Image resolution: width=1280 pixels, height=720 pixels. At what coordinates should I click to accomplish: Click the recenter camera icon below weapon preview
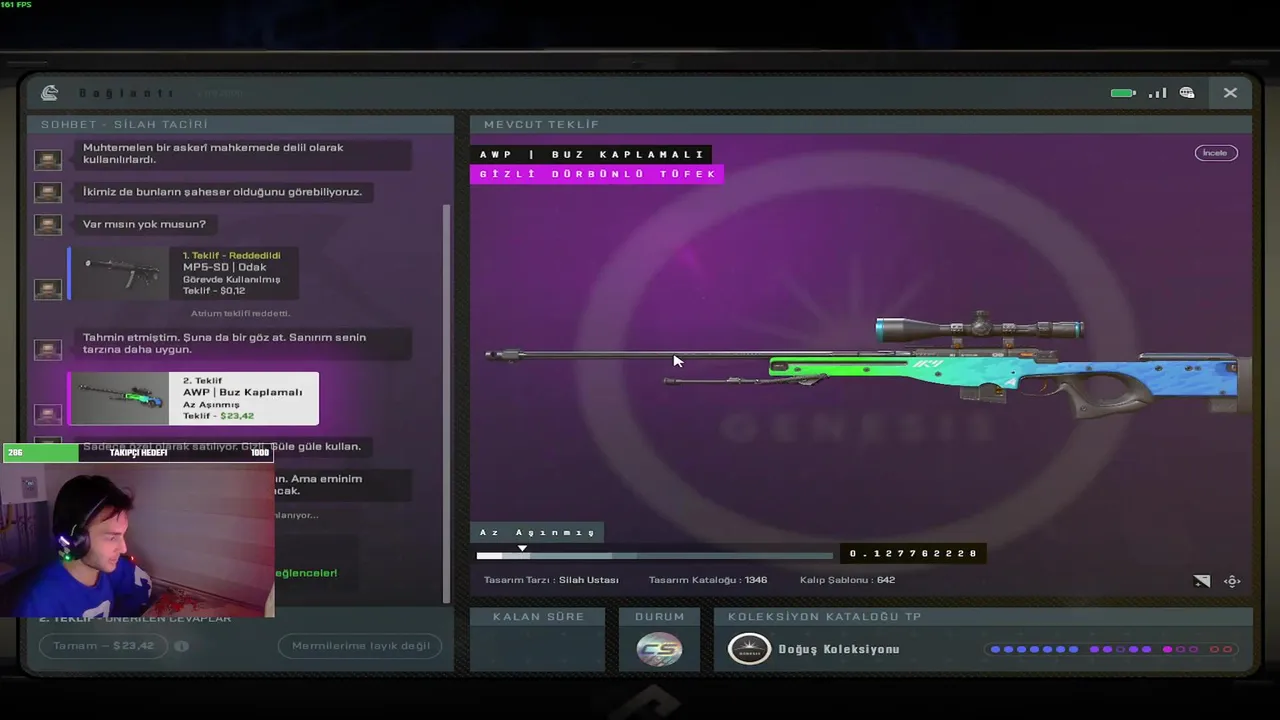(x=1232, y=581)
